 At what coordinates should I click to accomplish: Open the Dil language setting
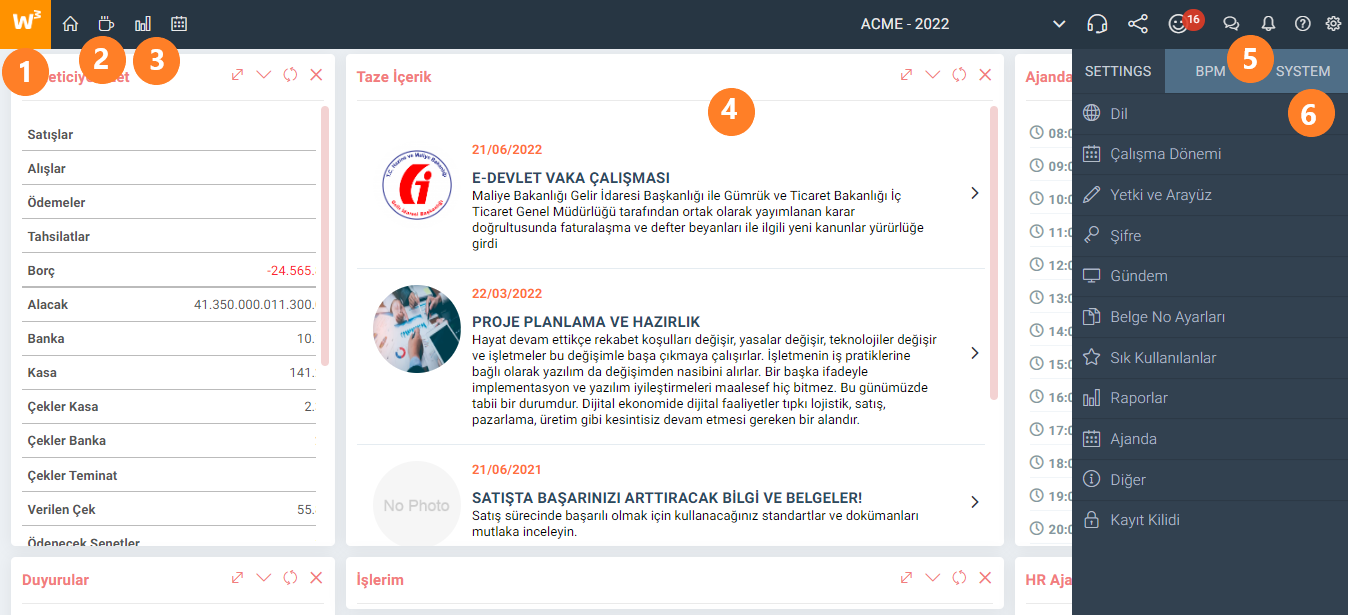(x=1210, y=114)
